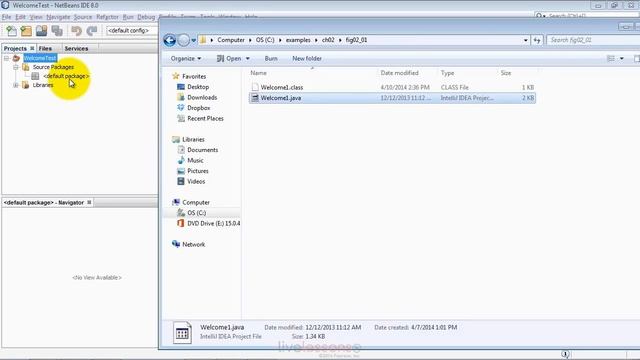640x360 pixels.
Task: Select Welcome1.java file icon
Action: [x=255, y=98]
